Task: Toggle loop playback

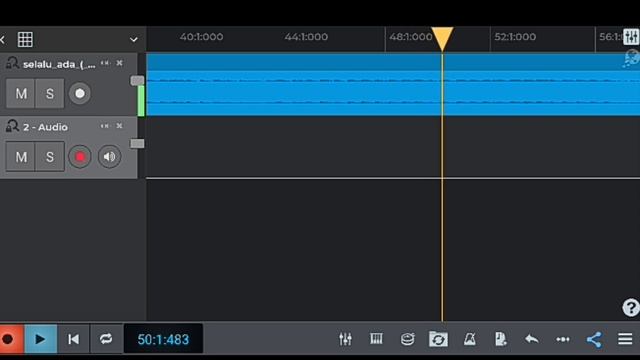Action: [106, 339]
